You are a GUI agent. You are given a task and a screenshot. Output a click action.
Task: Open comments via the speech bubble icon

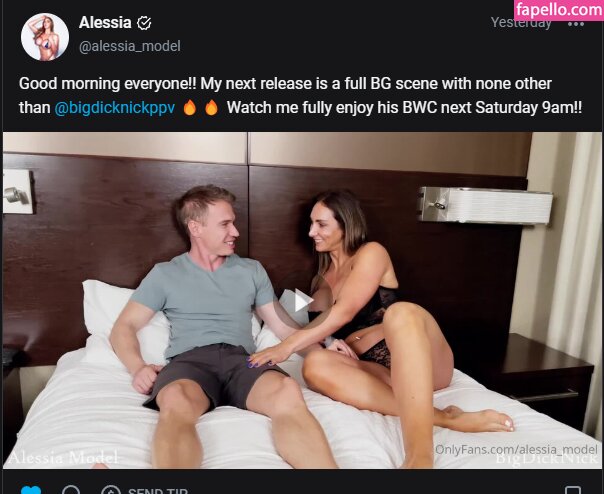pos(71,490)
